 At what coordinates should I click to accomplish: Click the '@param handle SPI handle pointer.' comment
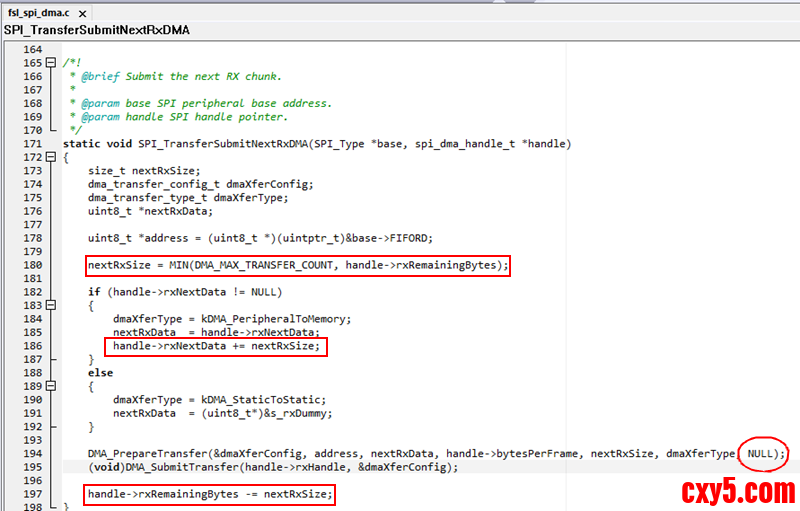[184, 117]
